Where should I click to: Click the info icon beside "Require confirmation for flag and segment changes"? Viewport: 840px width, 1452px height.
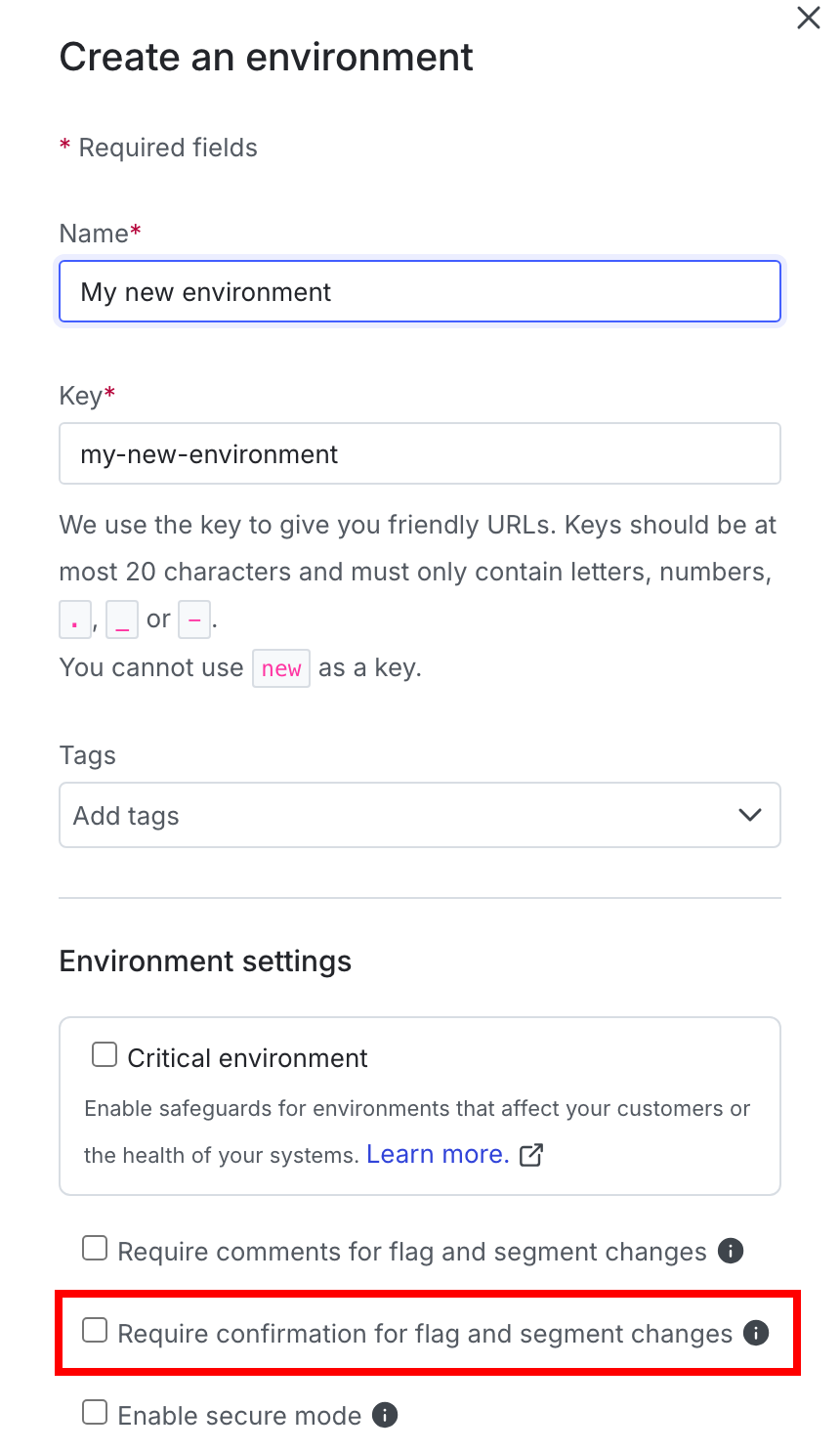[x=756, y=1333]
